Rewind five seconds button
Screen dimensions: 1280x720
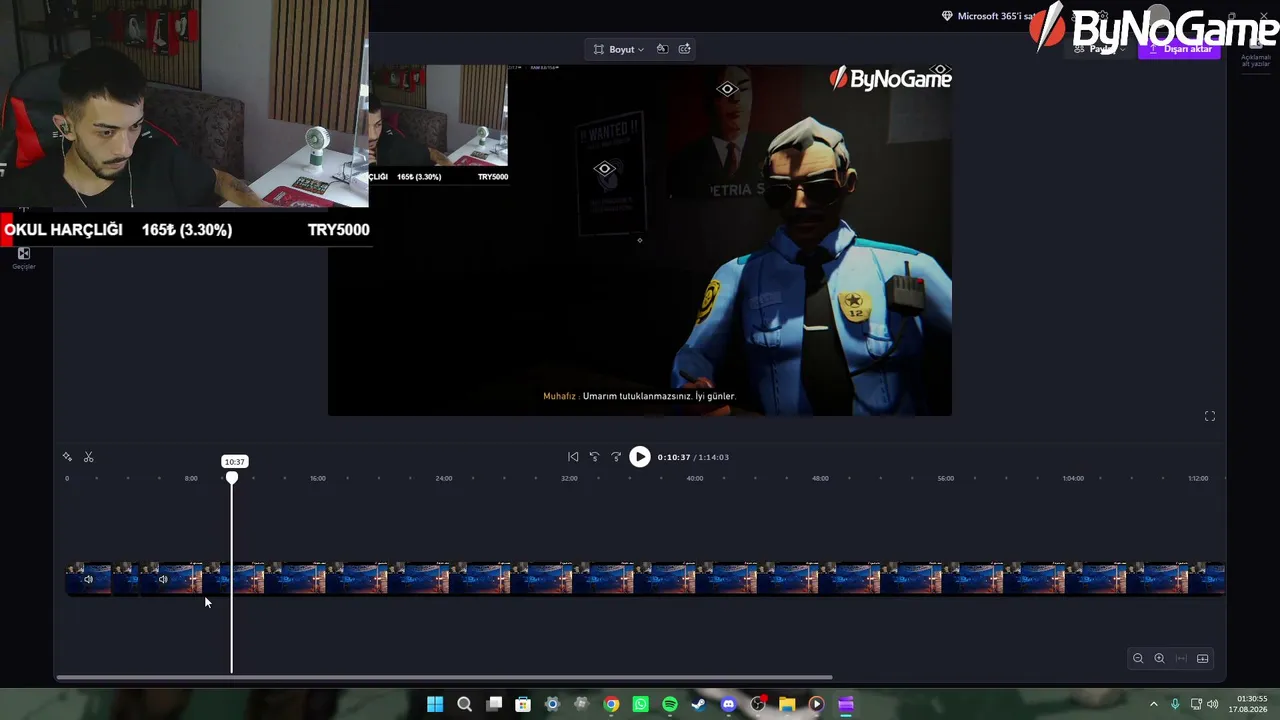click(594, 457)
